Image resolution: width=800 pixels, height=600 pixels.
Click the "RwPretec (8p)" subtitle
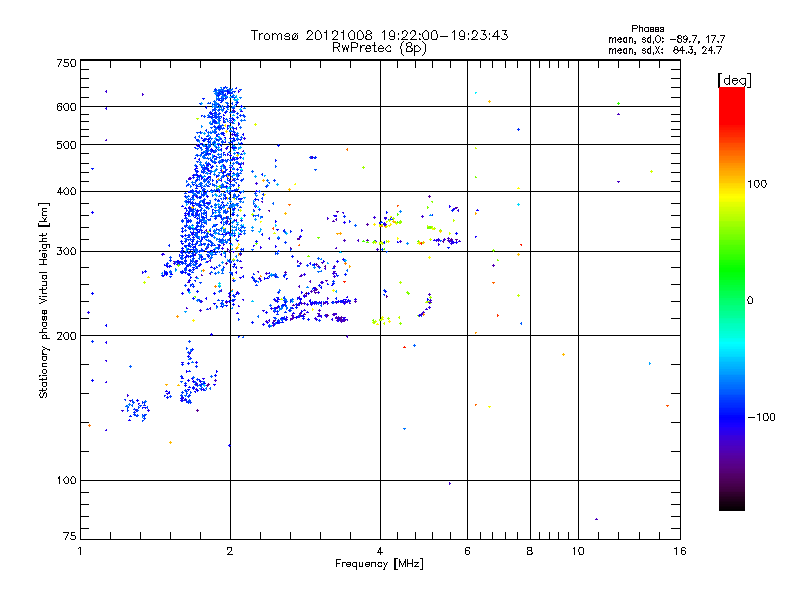[x=379, y=48]
